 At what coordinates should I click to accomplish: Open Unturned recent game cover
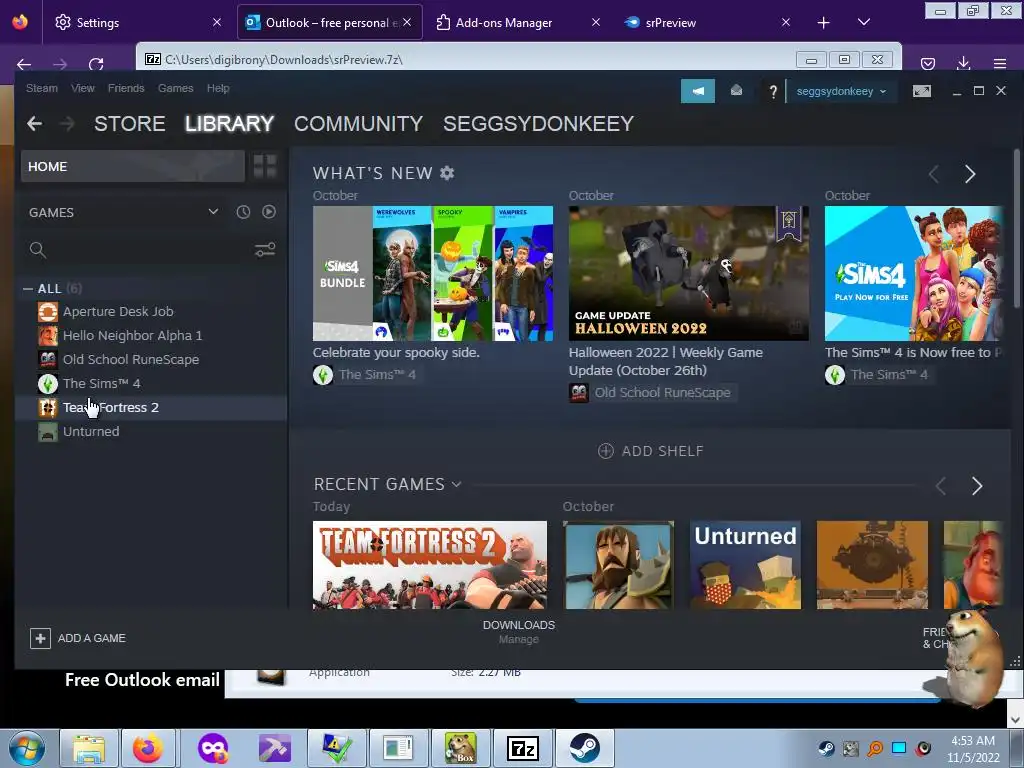click(x=746, y=565)
